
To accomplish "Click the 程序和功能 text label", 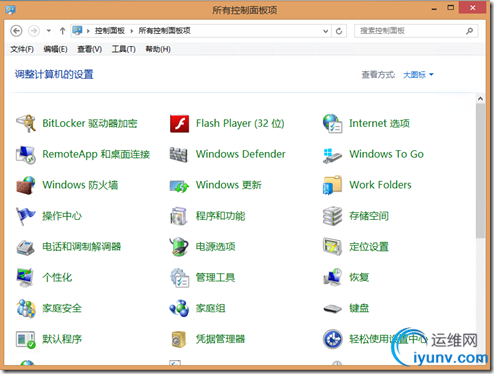I will click(220, 216).
